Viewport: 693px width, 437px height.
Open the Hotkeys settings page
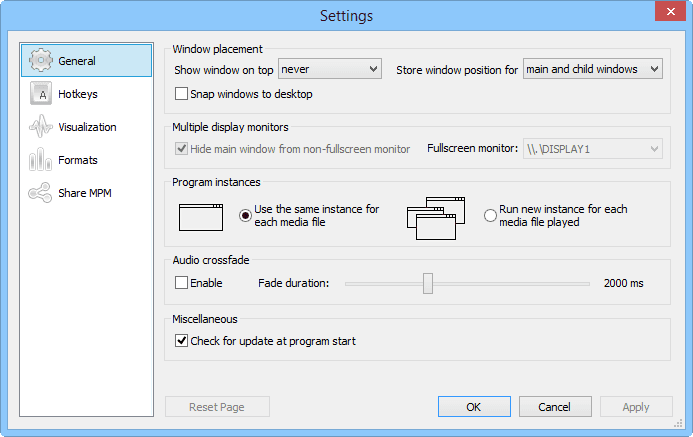click(77, 94)
